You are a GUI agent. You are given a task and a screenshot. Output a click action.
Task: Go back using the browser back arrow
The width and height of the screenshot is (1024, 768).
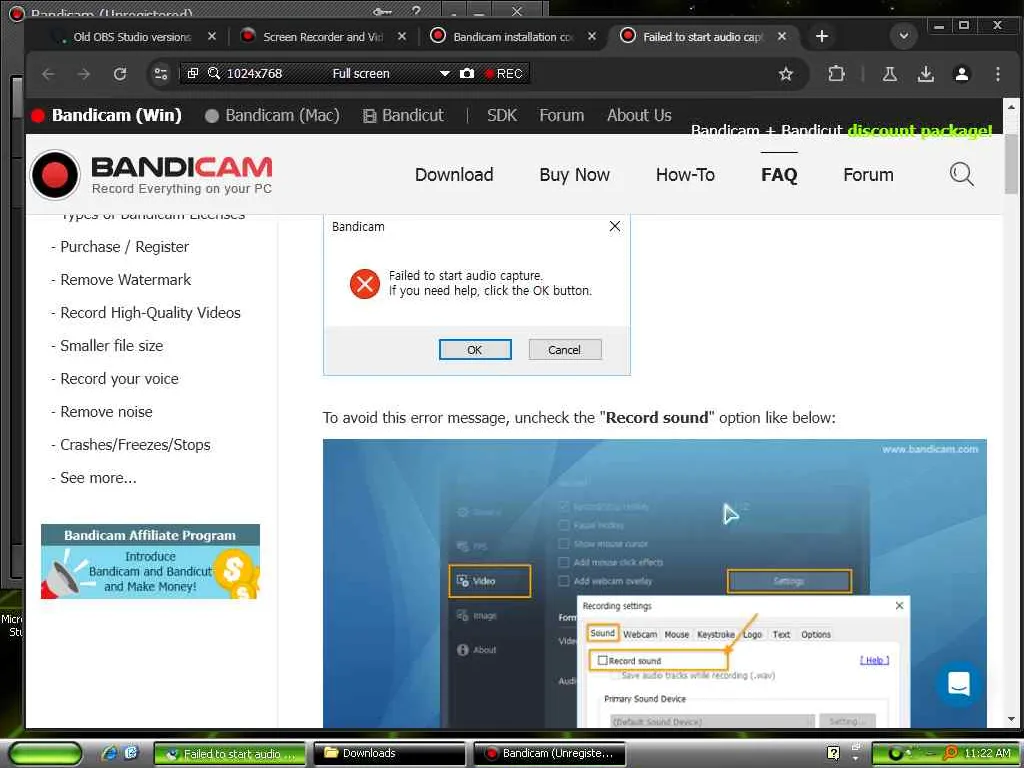click(x=48, y=74)
